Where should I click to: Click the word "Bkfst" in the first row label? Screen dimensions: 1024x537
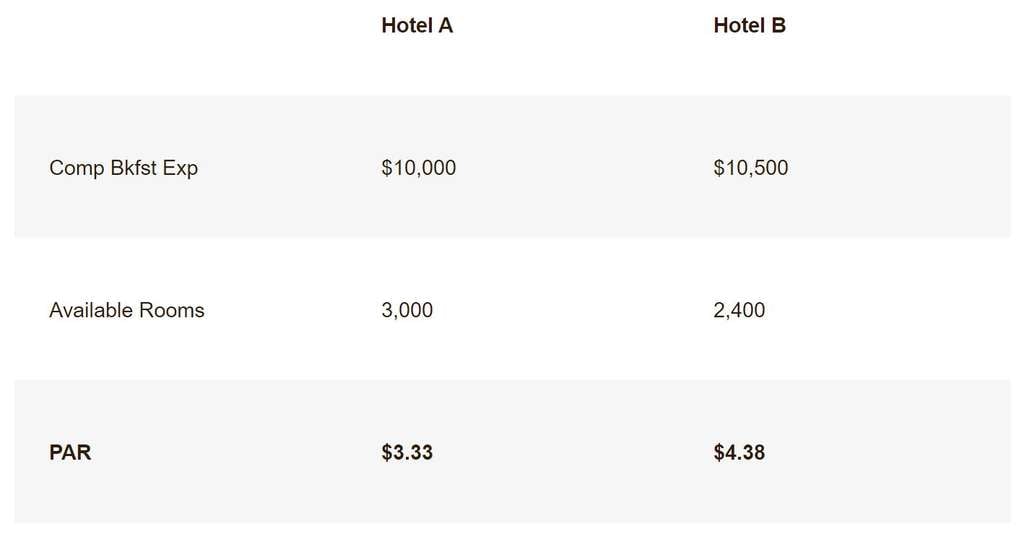click(x=133, y=168)
